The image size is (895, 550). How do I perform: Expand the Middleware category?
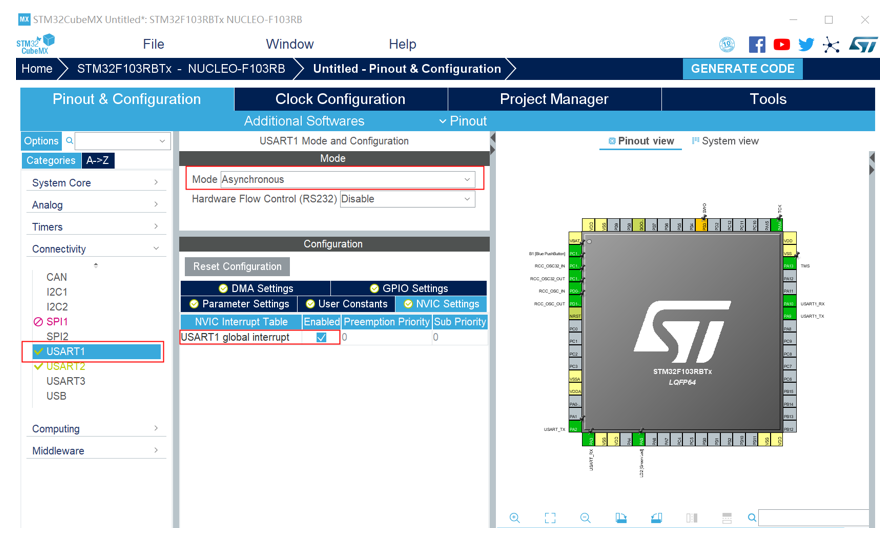click(x=95, y=451)
